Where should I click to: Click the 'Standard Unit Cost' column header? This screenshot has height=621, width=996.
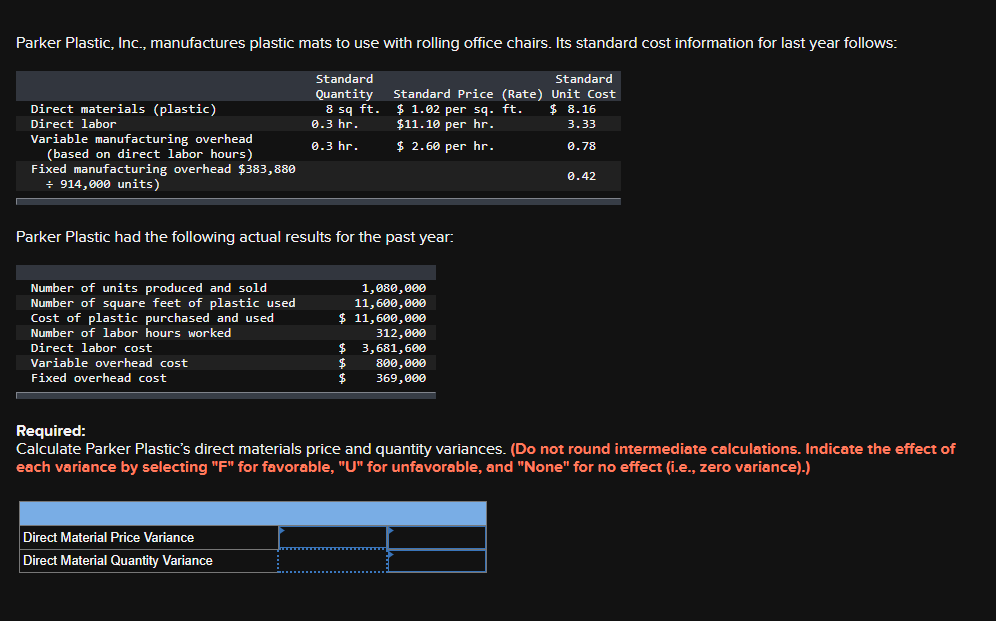click(x=584, y=86)
